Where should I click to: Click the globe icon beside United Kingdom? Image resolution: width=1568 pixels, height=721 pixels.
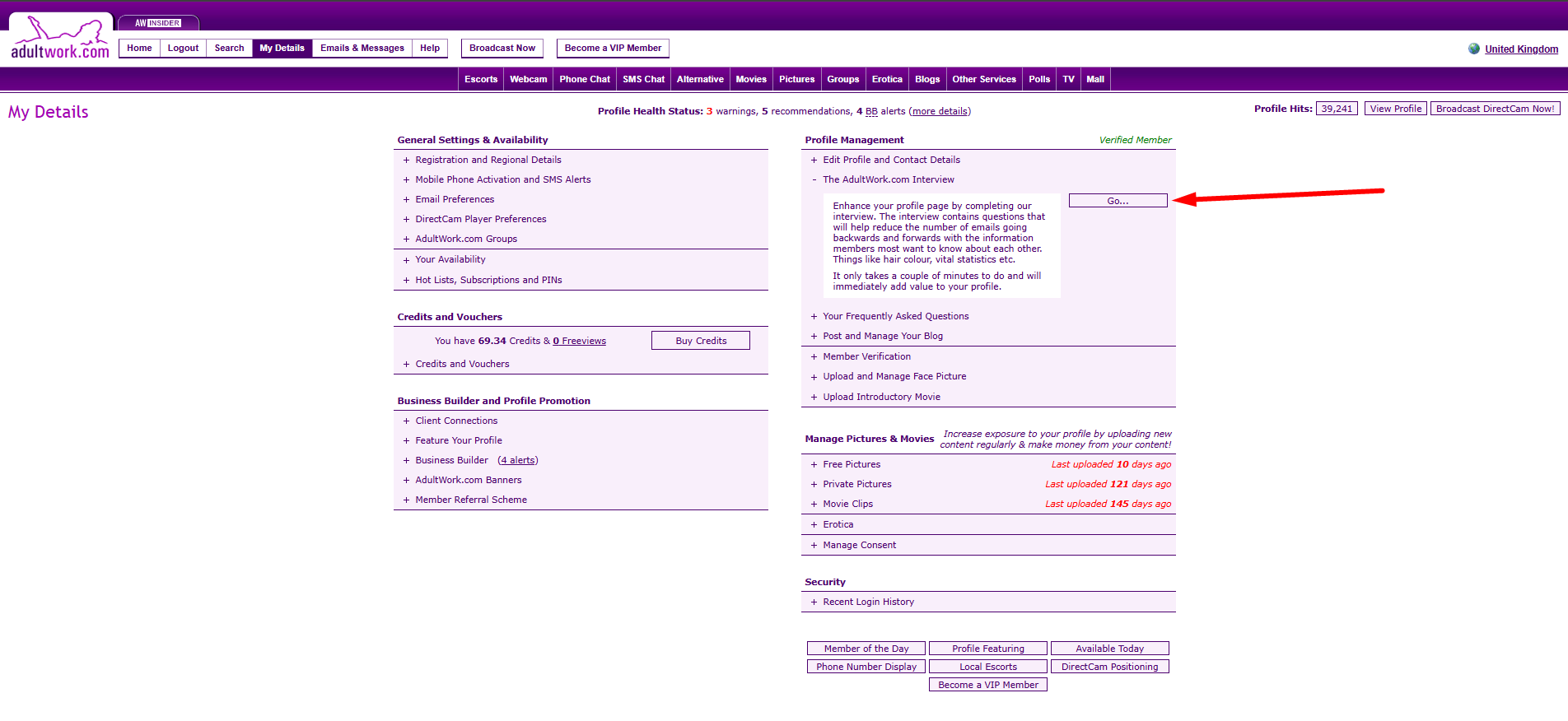pos(1473,49)
